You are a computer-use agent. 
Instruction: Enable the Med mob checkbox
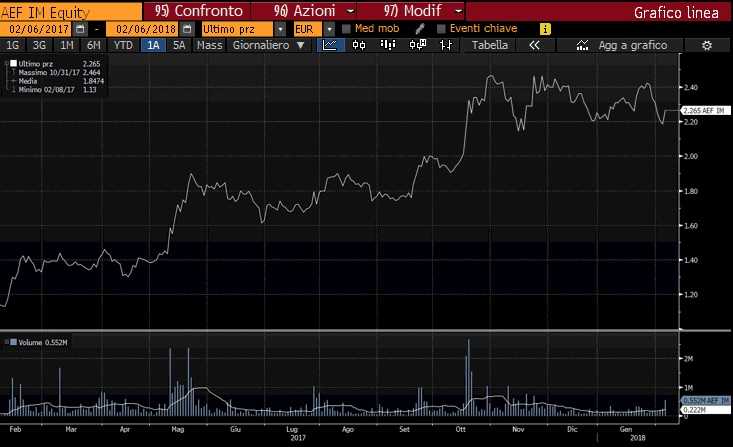[346, 29]
